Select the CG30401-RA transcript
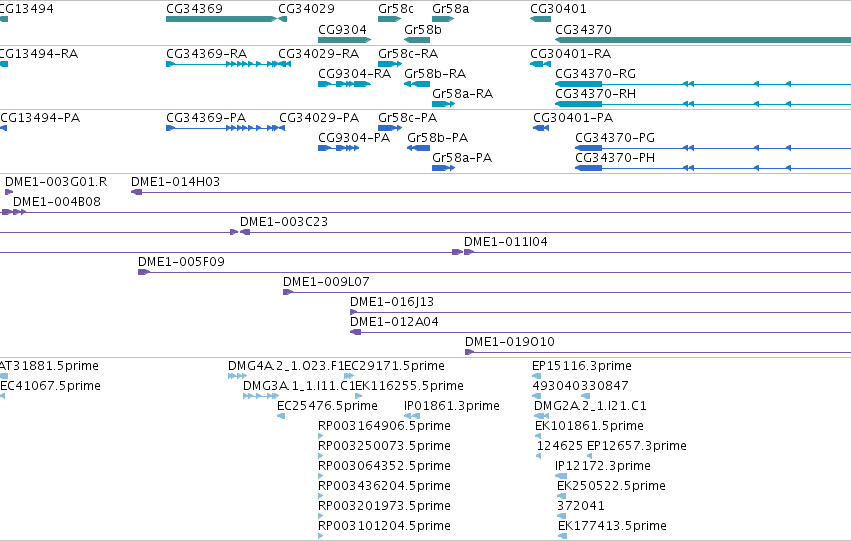851x541 pixels. coord(541,64)
